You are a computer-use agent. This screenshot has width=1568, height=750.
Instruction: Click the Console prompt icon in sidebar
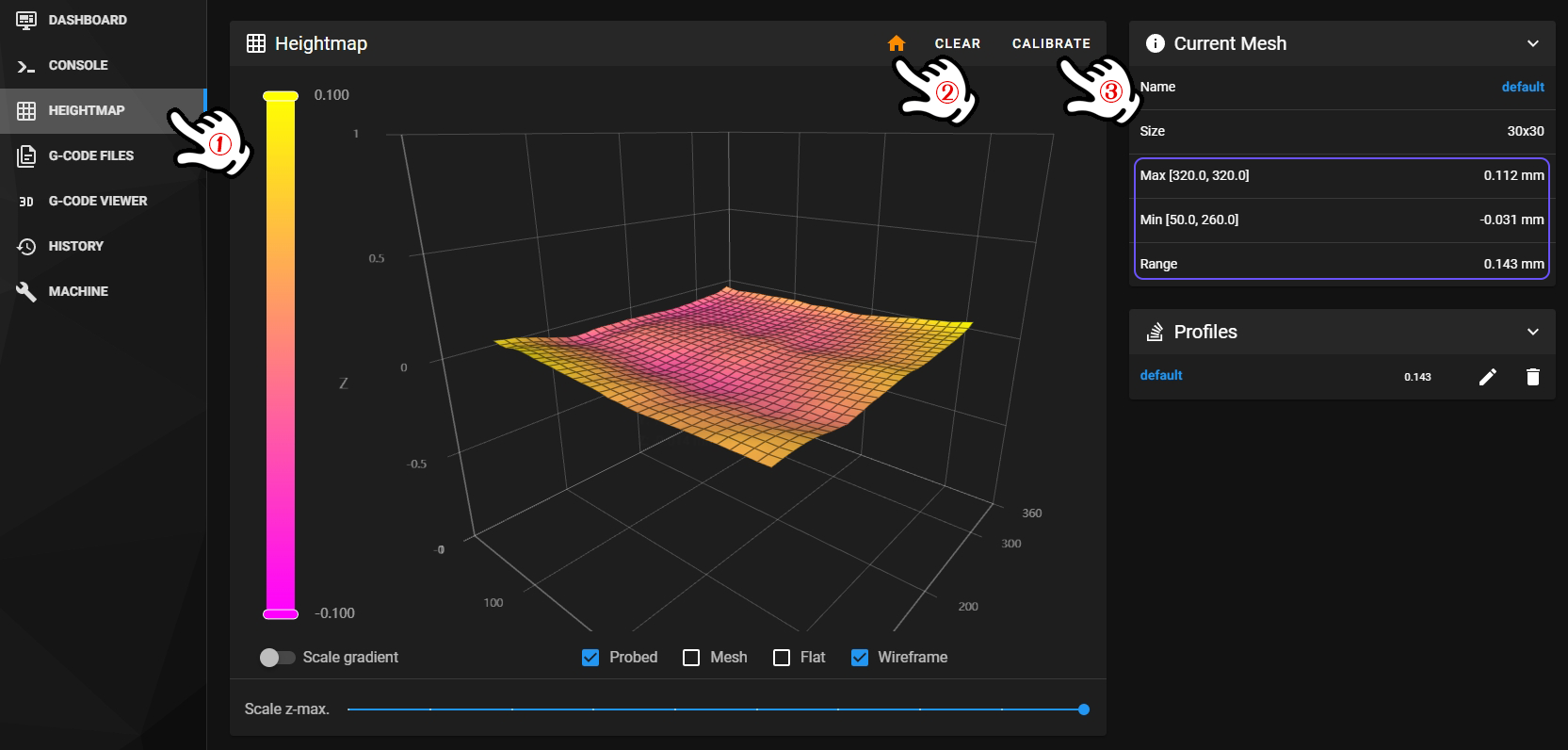26,66
